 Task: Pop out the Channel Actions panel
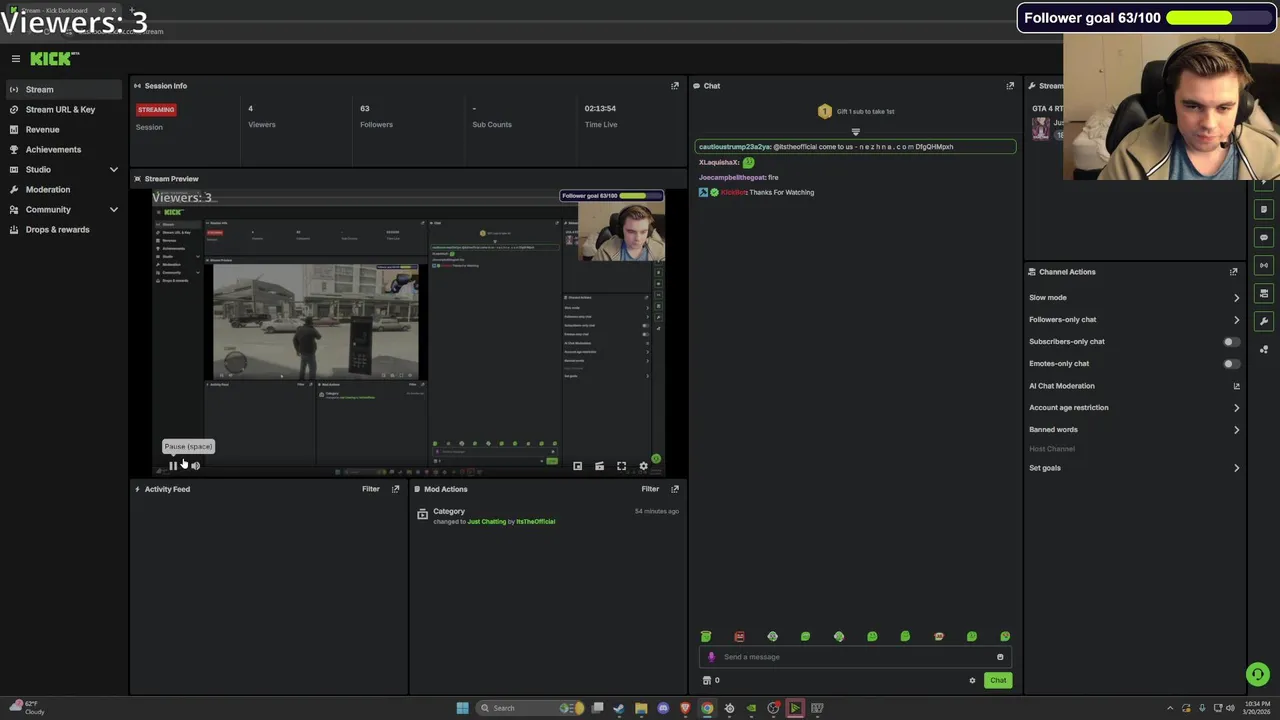tap(1233, 272)
